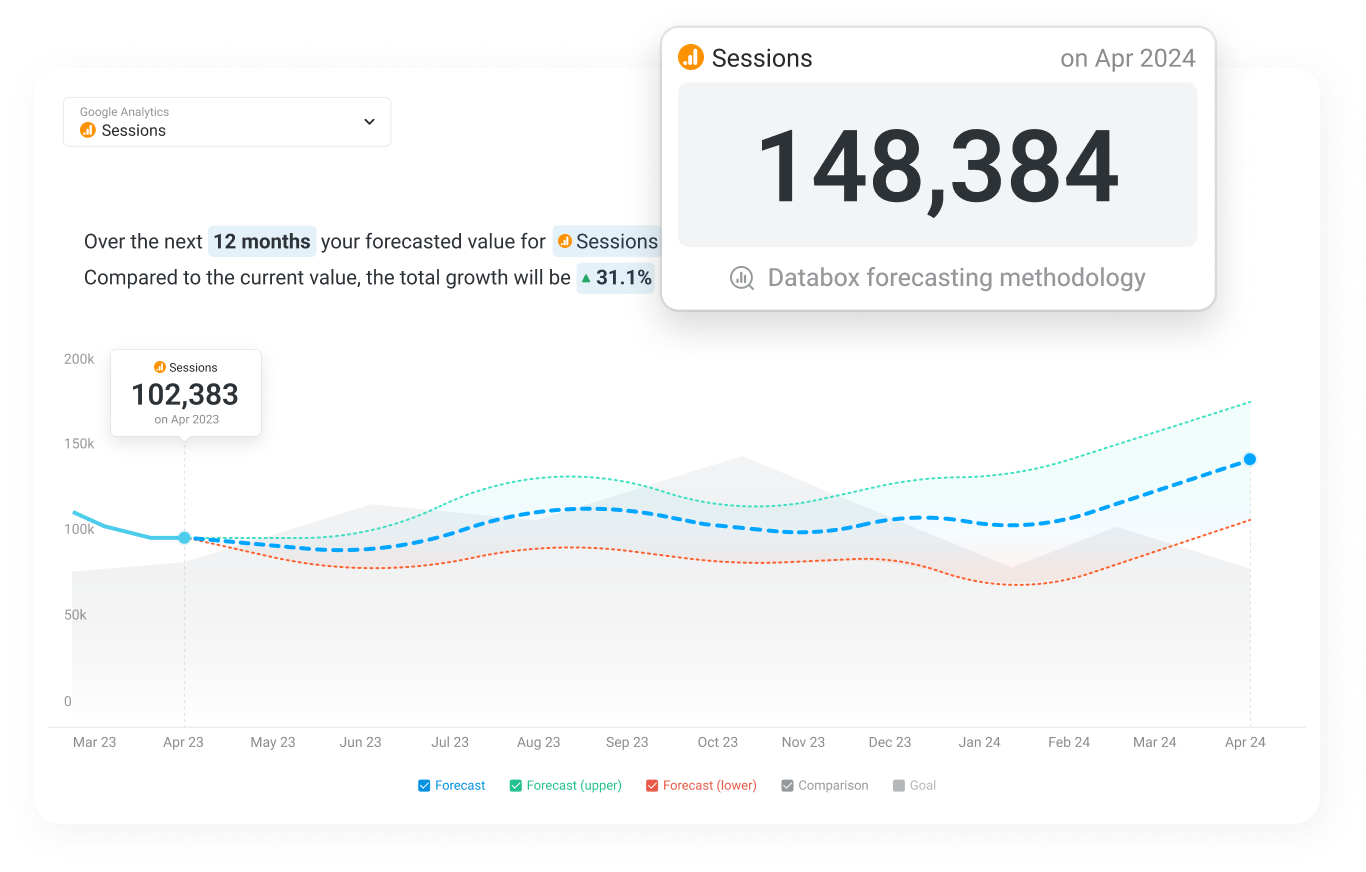Image resolution: width=1366 pixels, height=872 pixels.
Task: Click orange Analytics icon in Apr 2024 card
Action: (691, 57)
